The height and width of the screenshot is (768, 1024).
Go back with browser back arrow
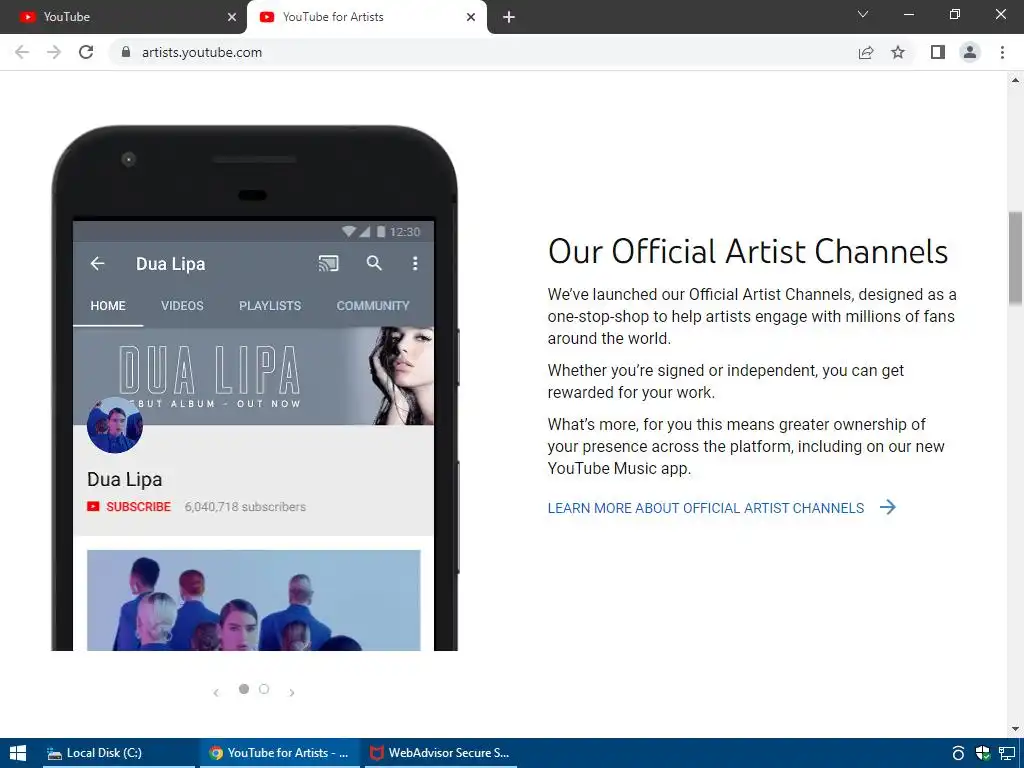point(22,52)
